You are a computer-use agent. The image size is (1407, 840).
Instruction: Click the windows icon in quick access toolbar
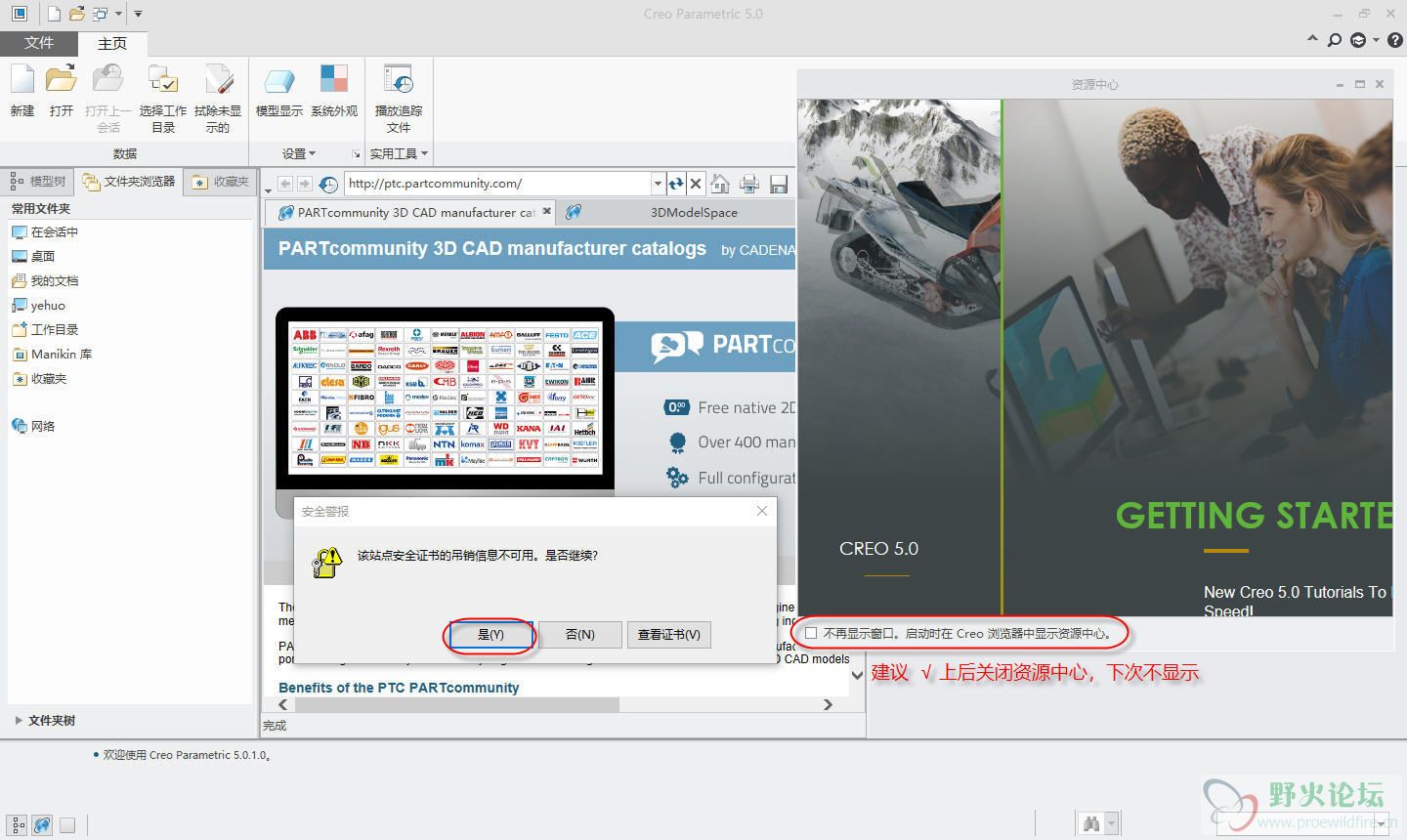(101, 14)
